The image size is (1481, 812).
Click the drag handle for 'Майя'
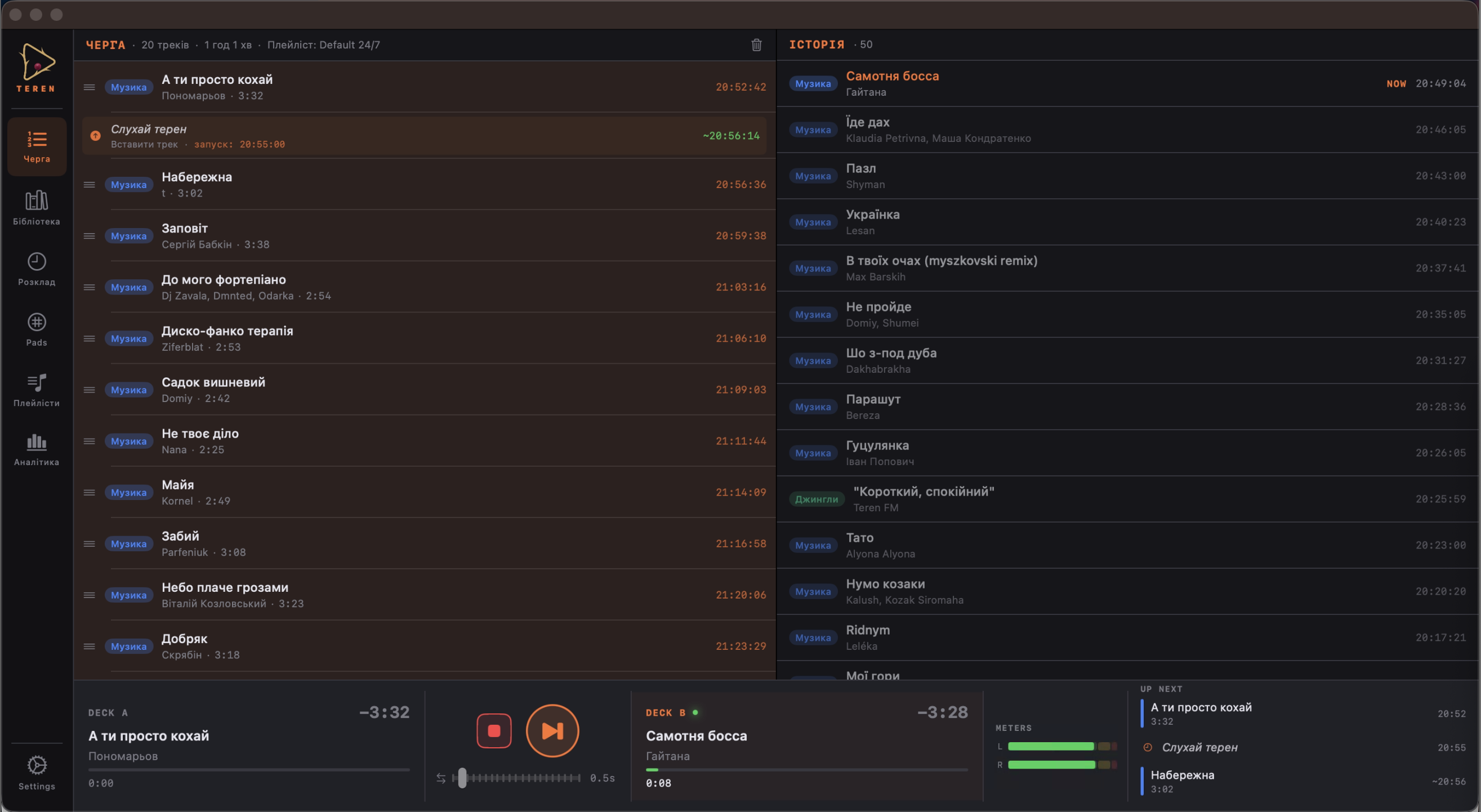[x=89, y=492]
